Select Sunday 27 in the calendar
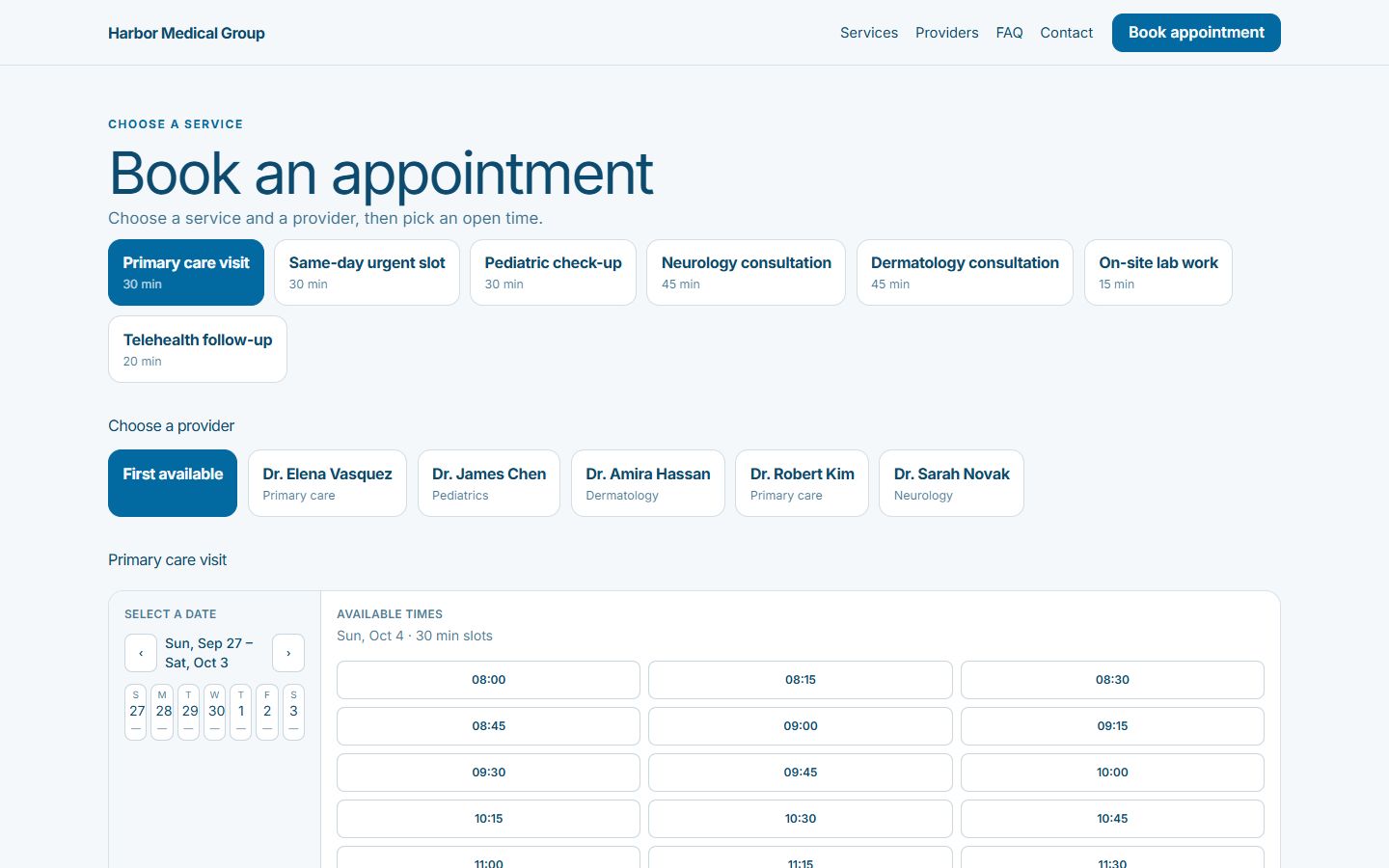1389x868 pixels. point(136,712)
